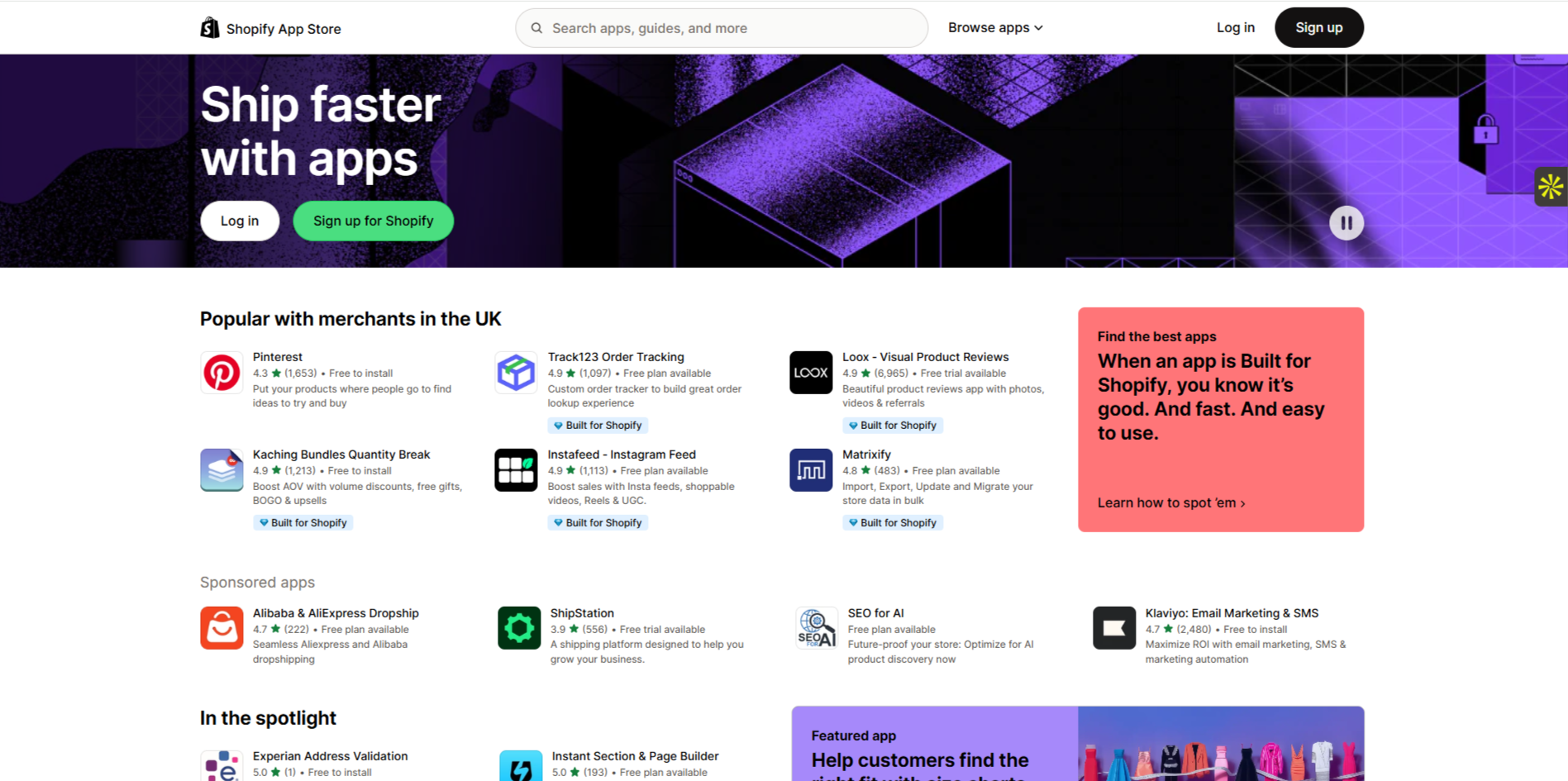Open the Instafeed app icon
1568x781 pixels.
(x=516, y=470)
